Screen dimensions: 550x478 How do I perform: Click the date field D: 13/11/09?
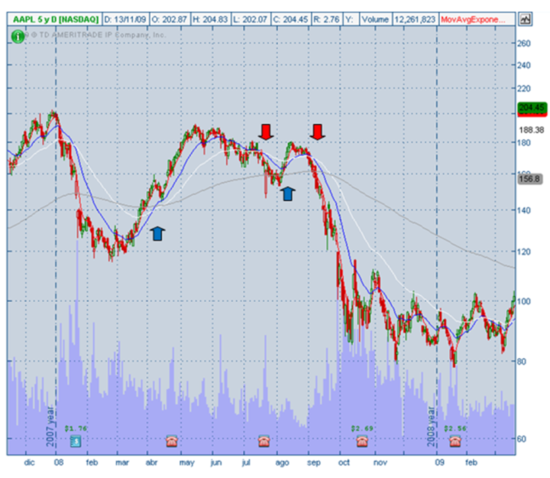click(x=126, y=19)
